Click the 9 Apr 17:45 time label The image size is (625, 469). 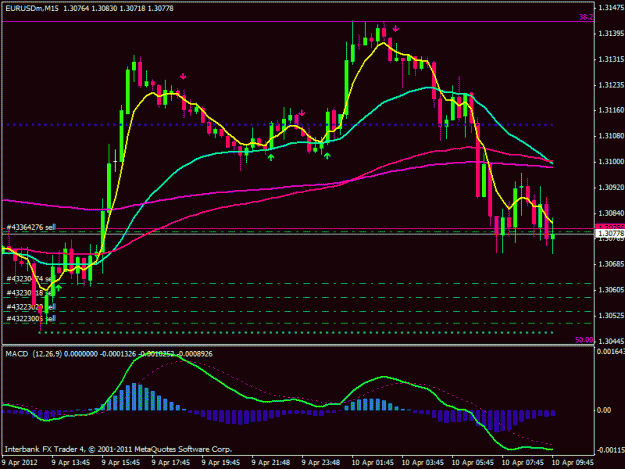(x=171, y=463)
